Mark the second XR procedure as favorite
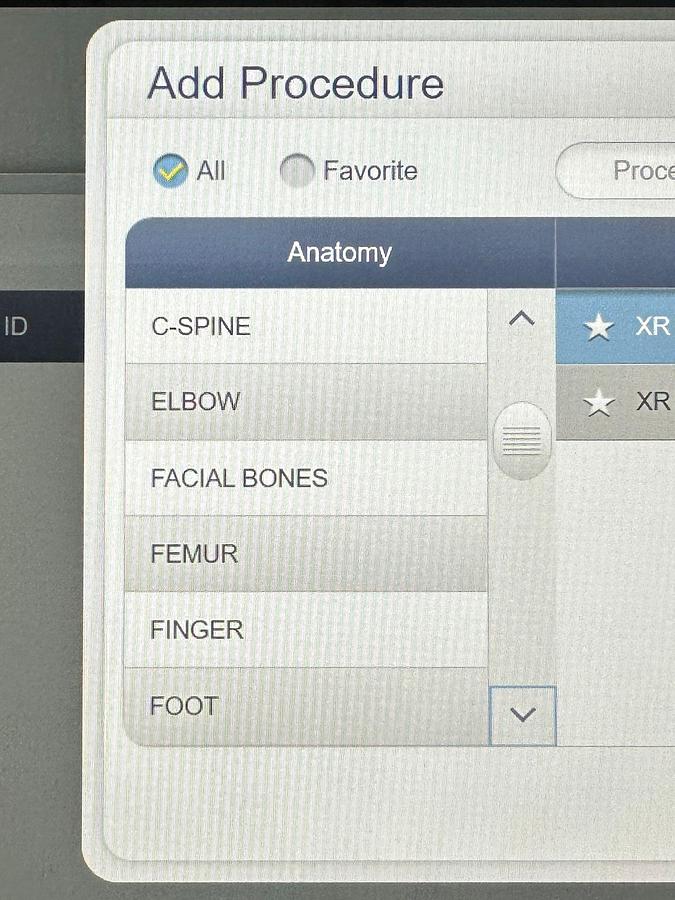 click(x=599, y=401)
